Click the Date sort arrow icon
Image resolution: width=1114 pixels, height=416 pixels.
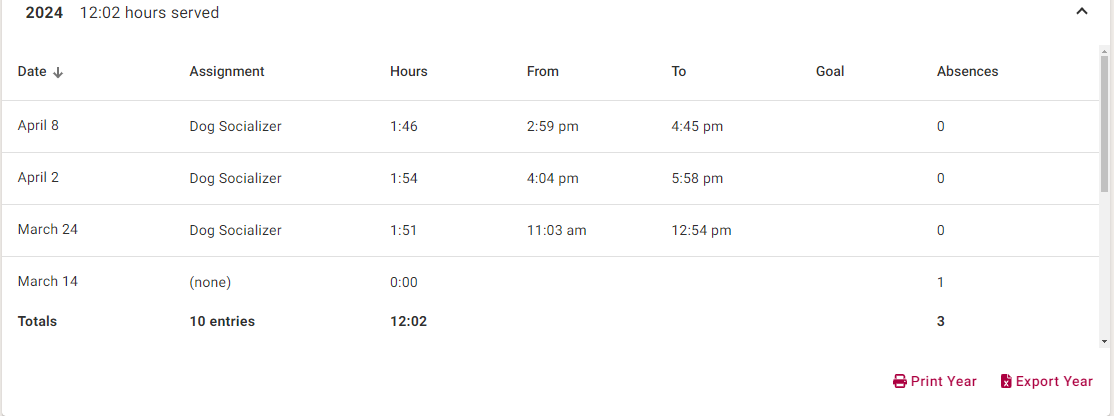click(58, 72)
